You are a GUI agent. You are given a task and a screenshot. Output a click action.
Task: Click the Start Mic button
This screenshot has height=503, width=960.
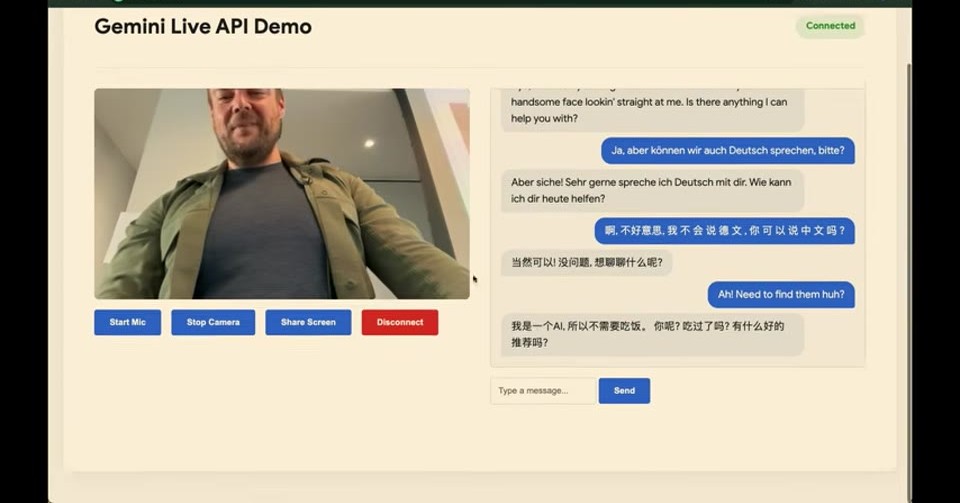pyautogui.click(x=127, y=322)
